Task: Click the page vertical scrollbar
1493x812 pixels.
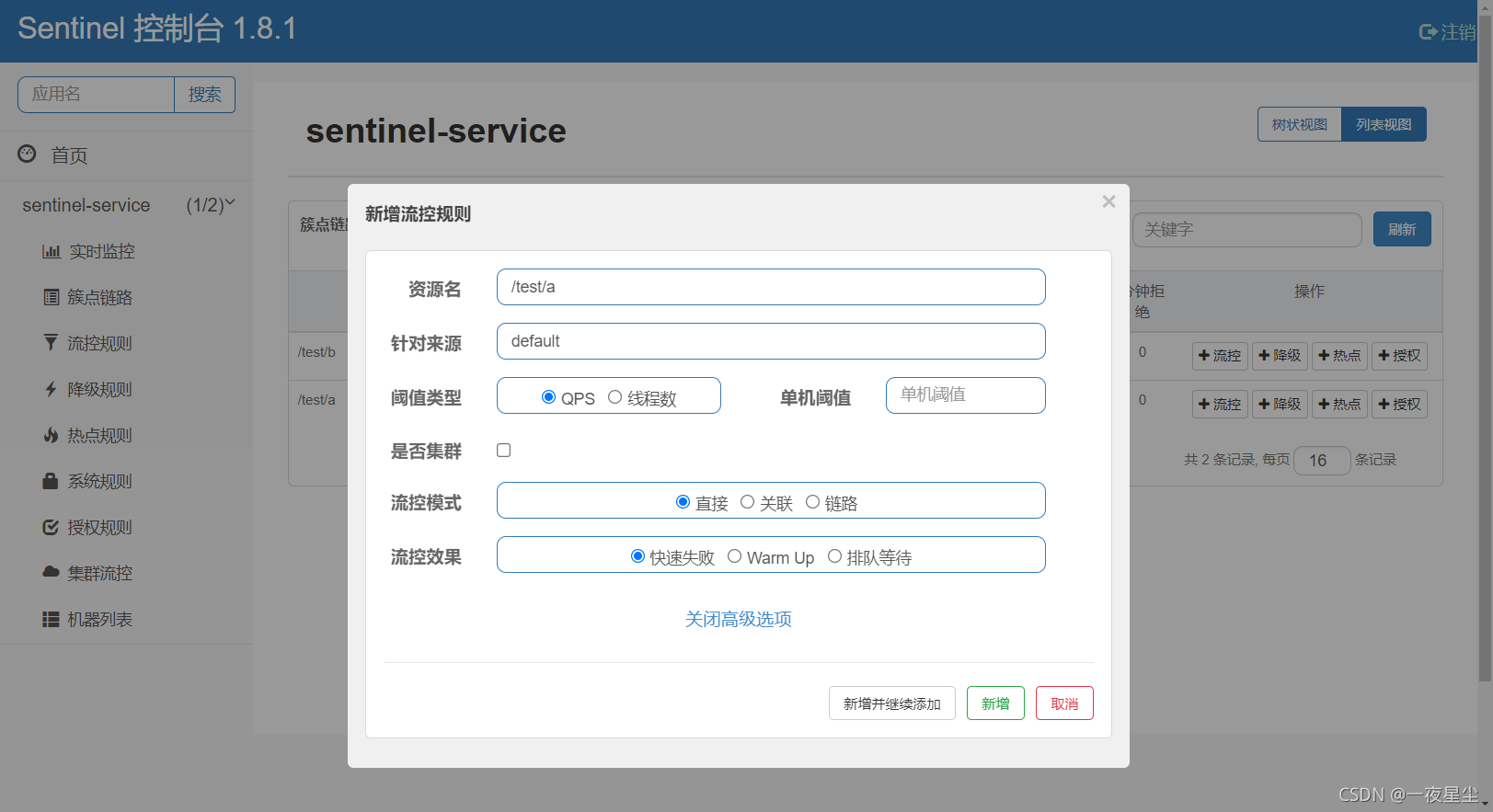Action: pyautogui.click(x=1485, y=348)
